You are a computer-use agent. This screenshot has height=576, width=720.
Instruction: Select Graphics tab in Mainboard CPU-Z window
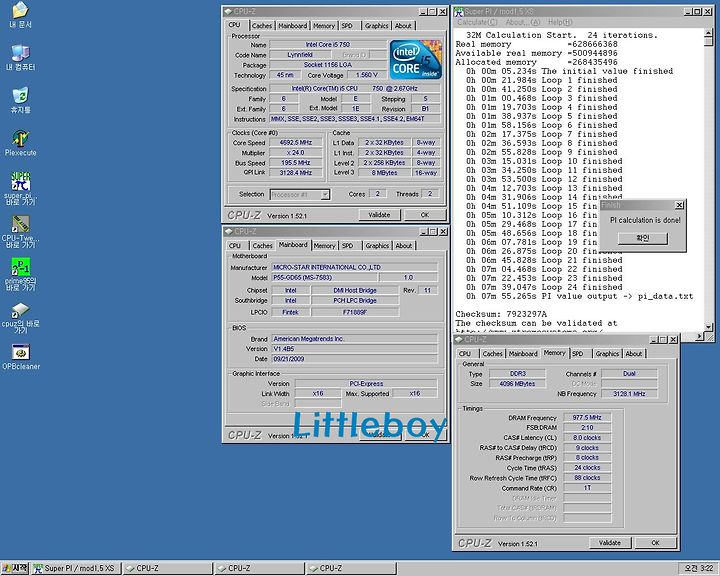377,246
